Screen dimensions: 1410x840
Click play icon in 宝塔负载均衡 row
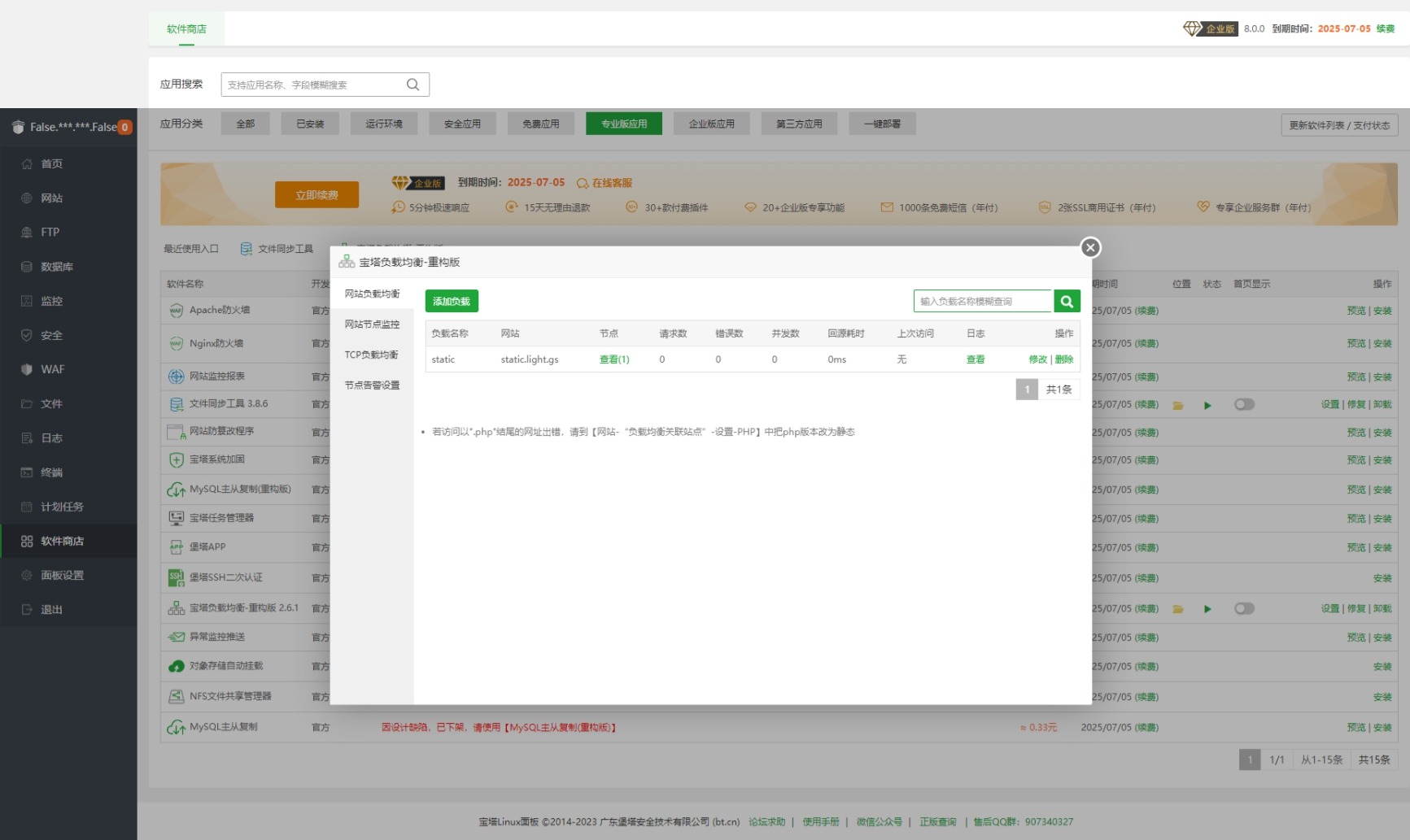click(x=1207, y=609)
